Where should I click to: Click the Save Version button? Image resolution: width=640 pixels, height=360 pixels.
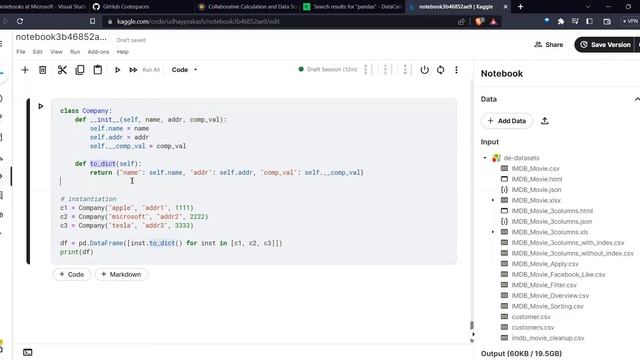(x=605, y=44)
